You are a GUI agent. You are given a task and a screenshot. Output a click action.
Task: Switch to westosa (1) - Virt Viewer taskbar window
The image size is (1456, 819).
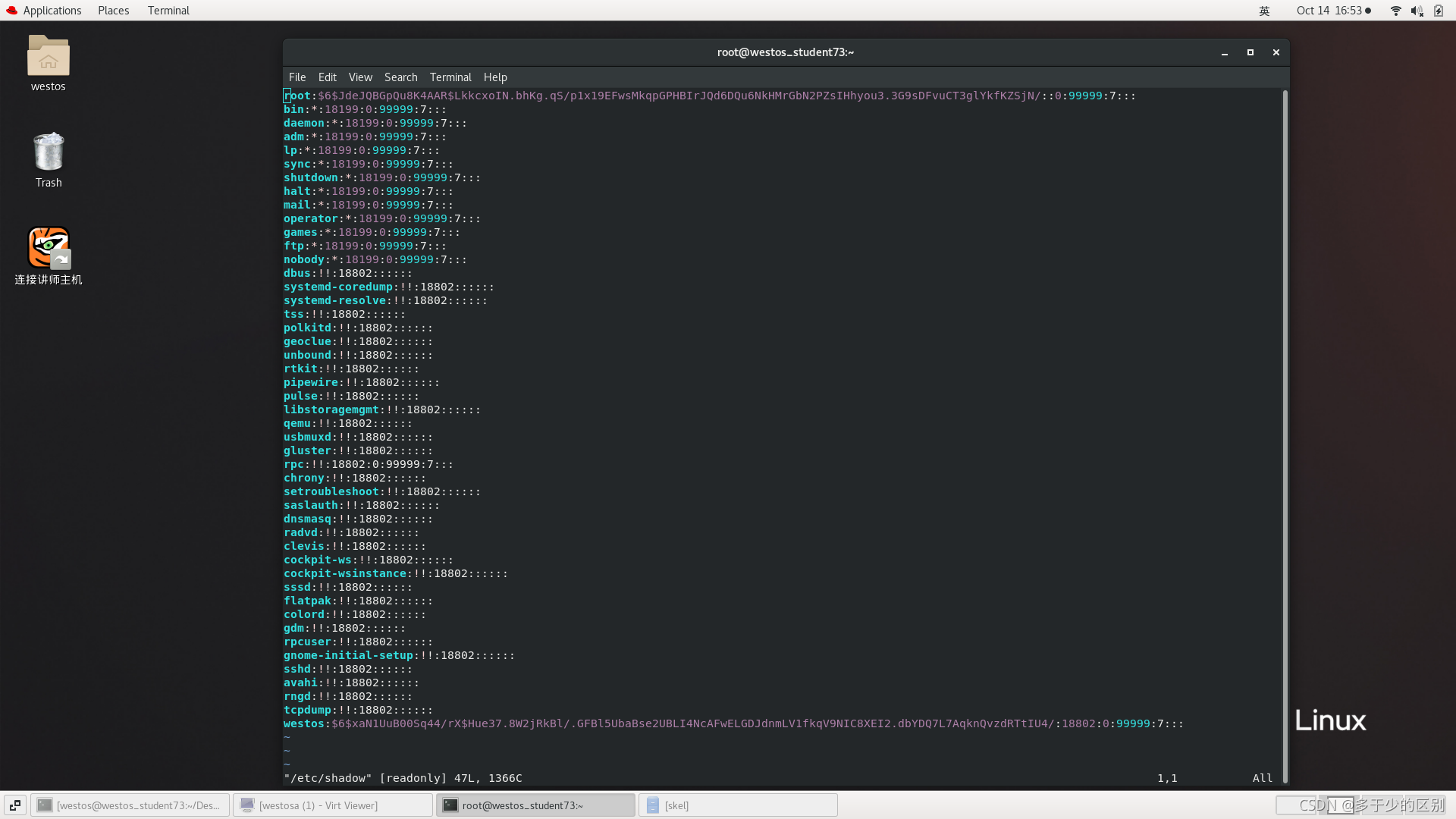pos(332,805)
